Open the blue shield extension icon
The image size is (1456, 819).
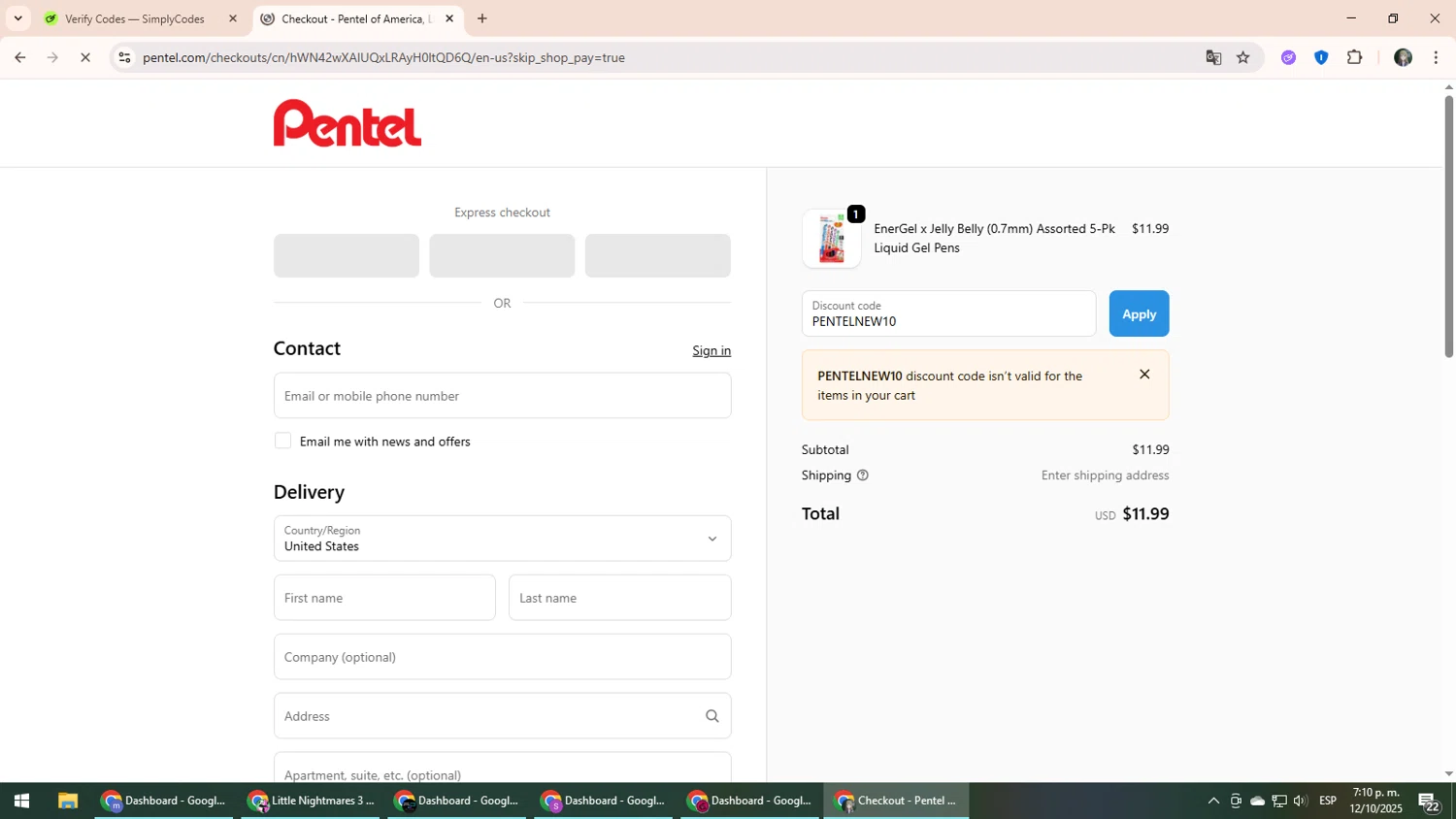coord(1321,57)
